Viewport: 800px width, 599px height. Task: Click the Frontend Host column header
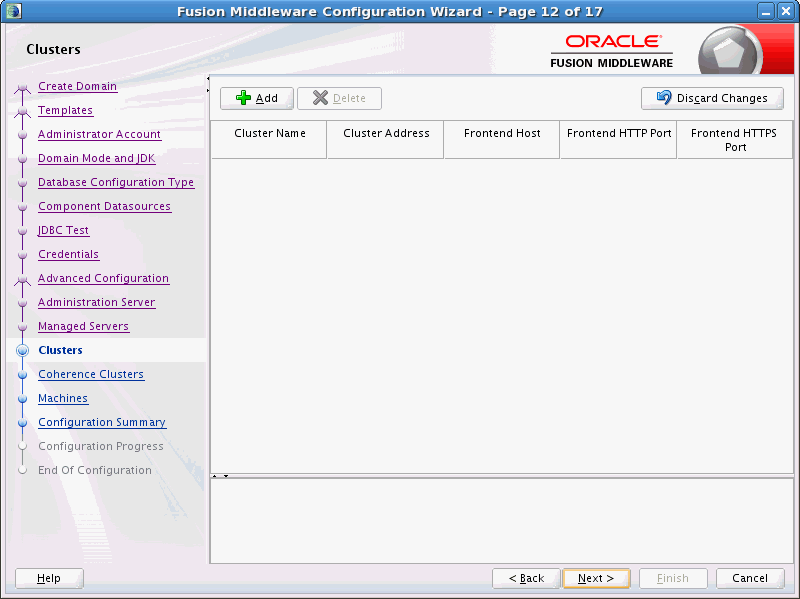tap(502, 139)
